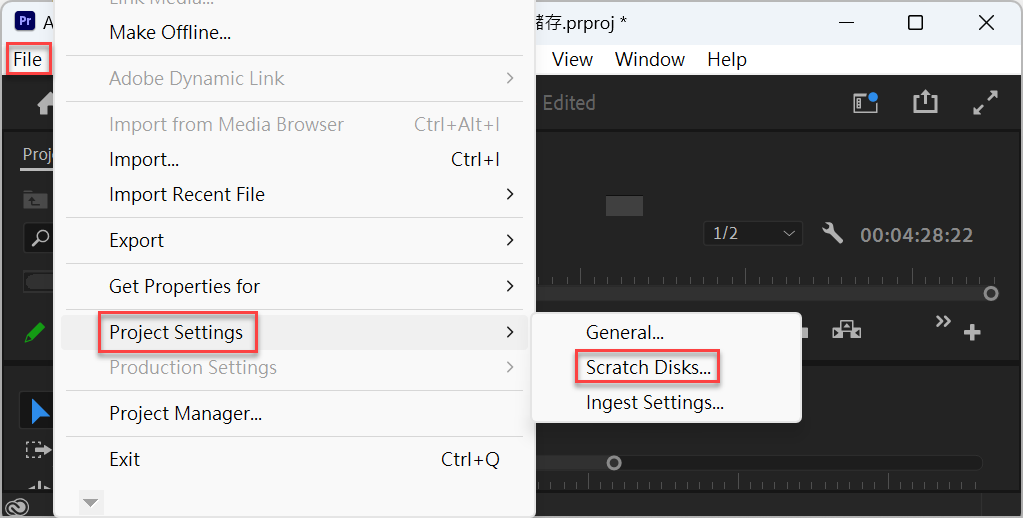Viewport: 1023px width, 518px height.
Task: Click the search icon in Project panel
Action: coord(40,239)
